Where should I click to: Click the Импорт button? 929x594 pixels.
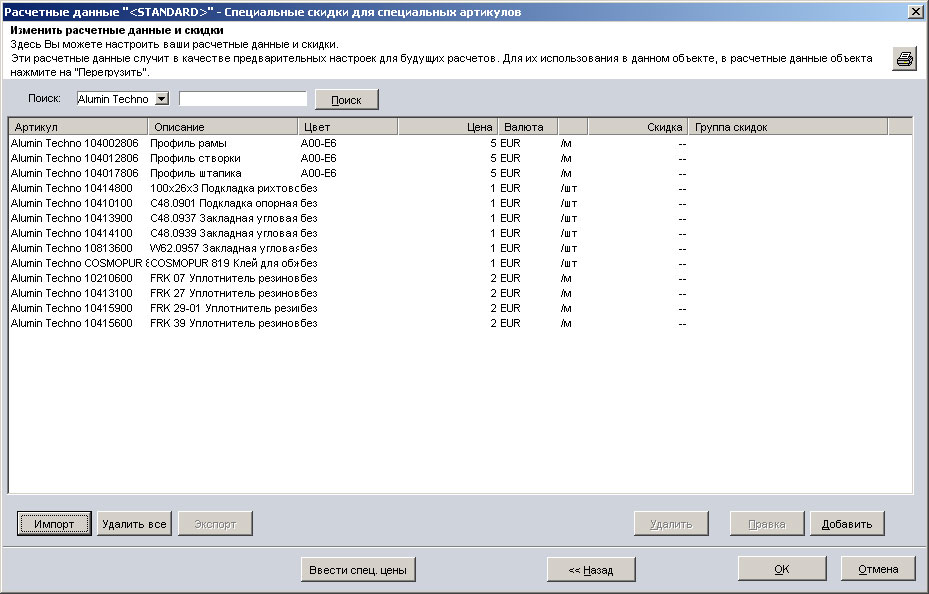click(54, 524)
